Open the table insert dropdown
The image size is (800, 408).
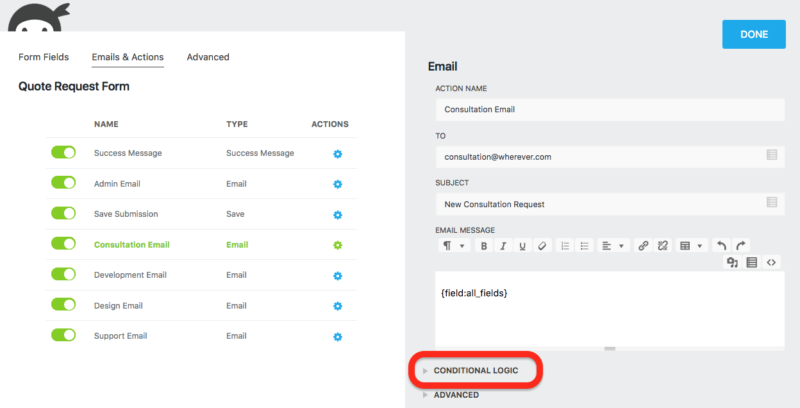click(691, 246)
